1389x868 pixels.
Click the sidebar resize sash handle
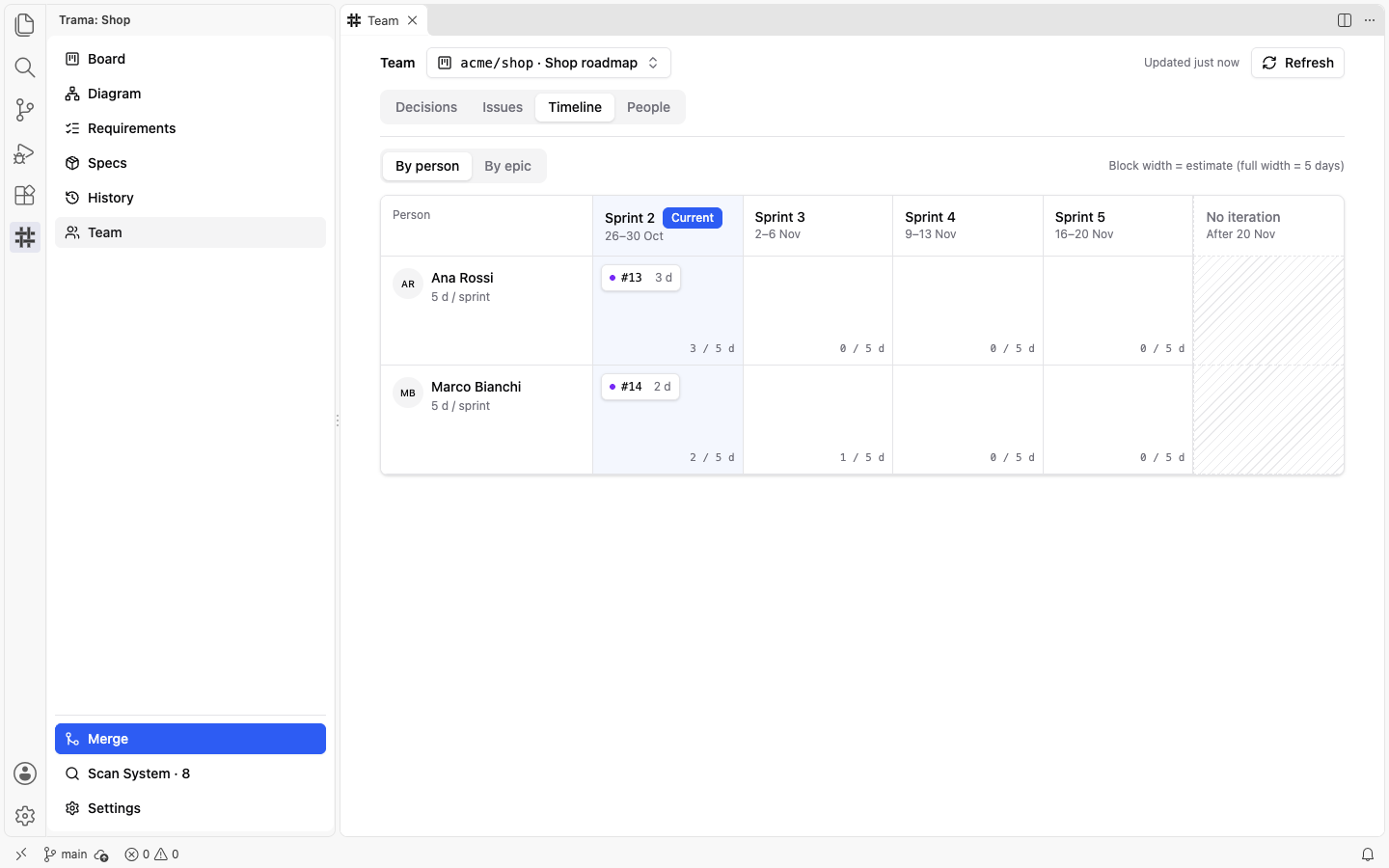338,420
